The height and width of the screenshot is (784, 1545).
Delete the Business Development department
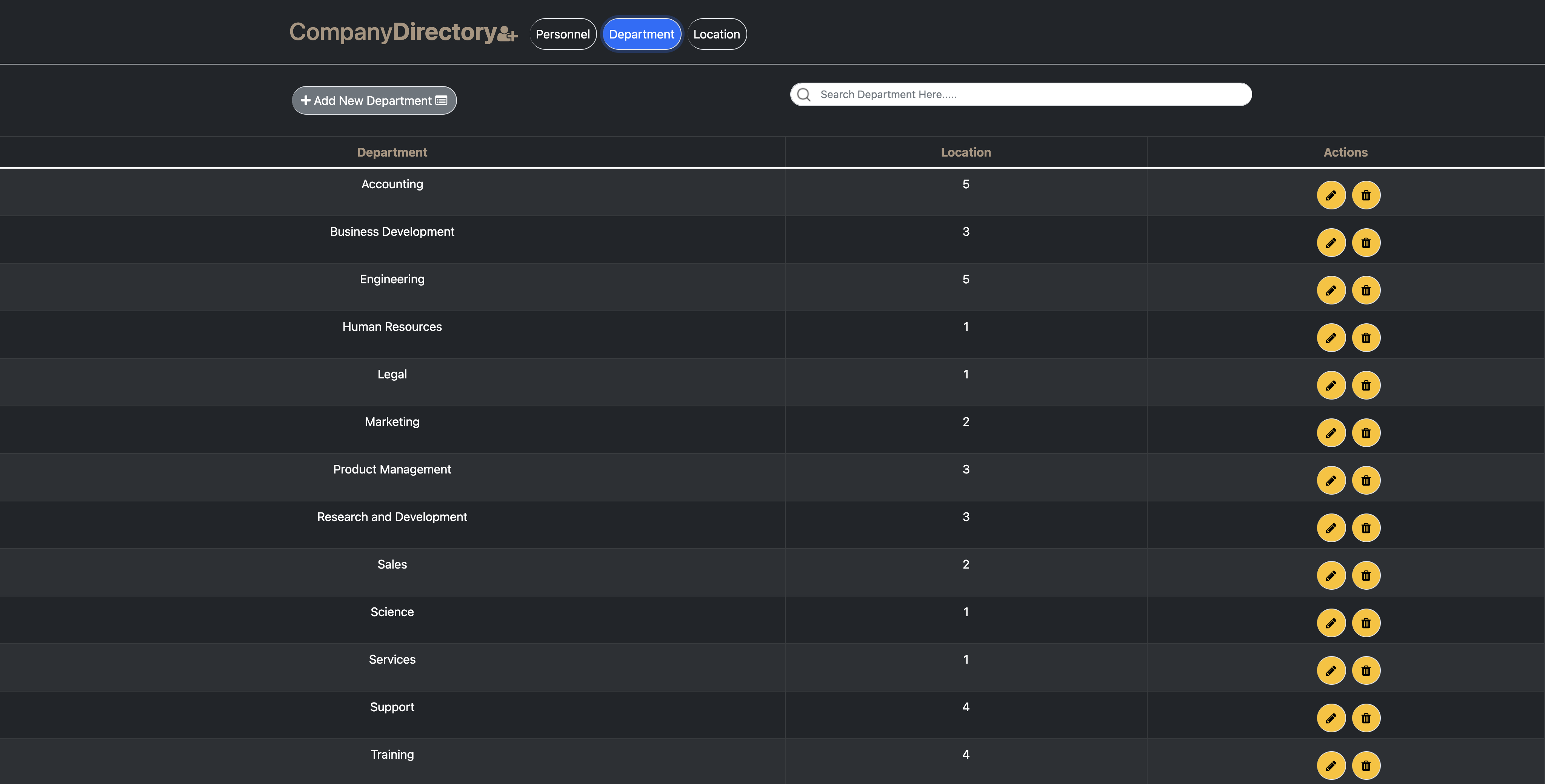[x=1366, y=243]
